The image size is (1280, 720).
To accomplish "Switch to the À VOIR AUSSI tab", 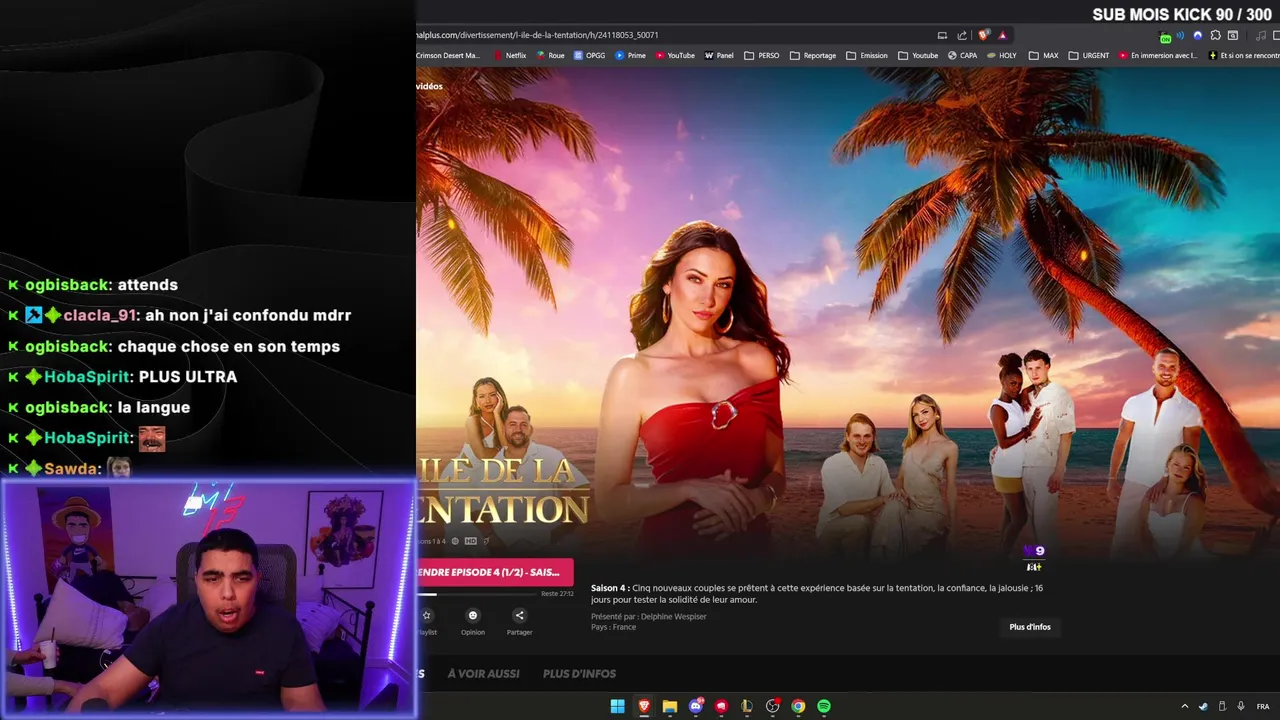I will 483,674.
